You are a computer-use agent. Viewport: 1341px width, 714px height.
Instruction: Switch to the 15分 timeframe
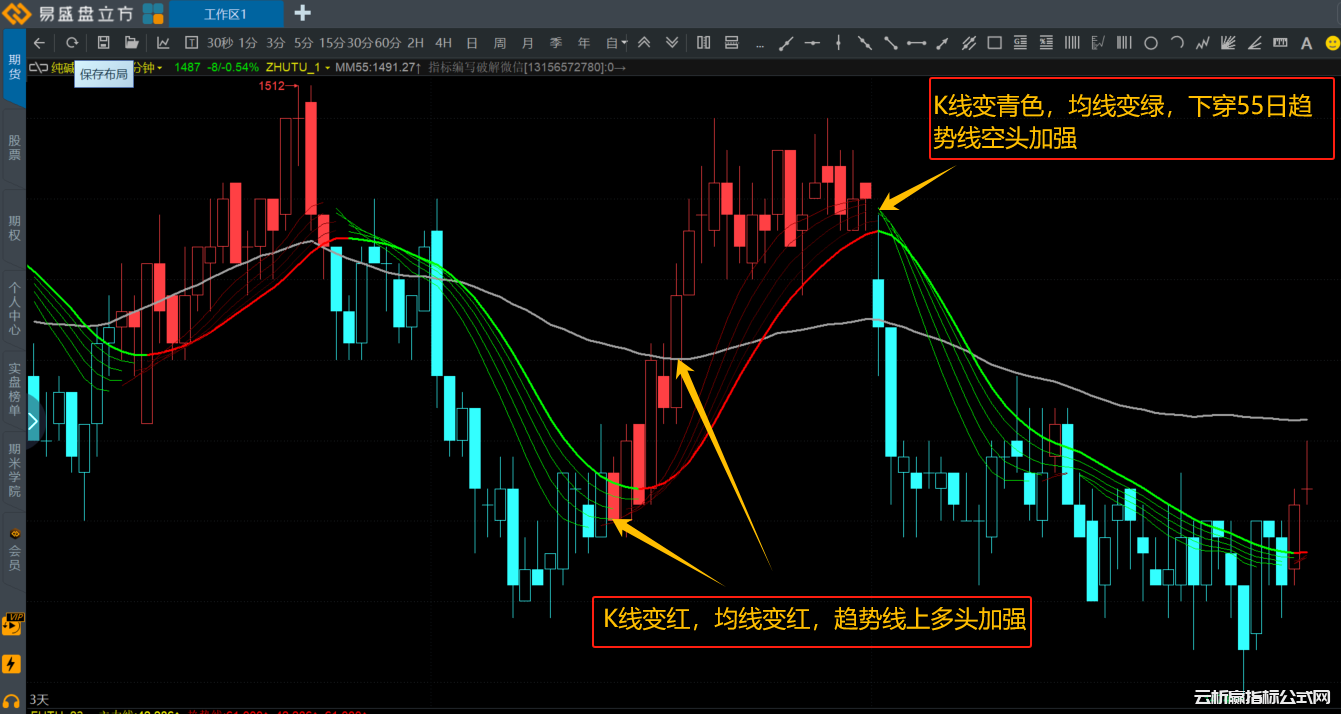coord(332,43)
